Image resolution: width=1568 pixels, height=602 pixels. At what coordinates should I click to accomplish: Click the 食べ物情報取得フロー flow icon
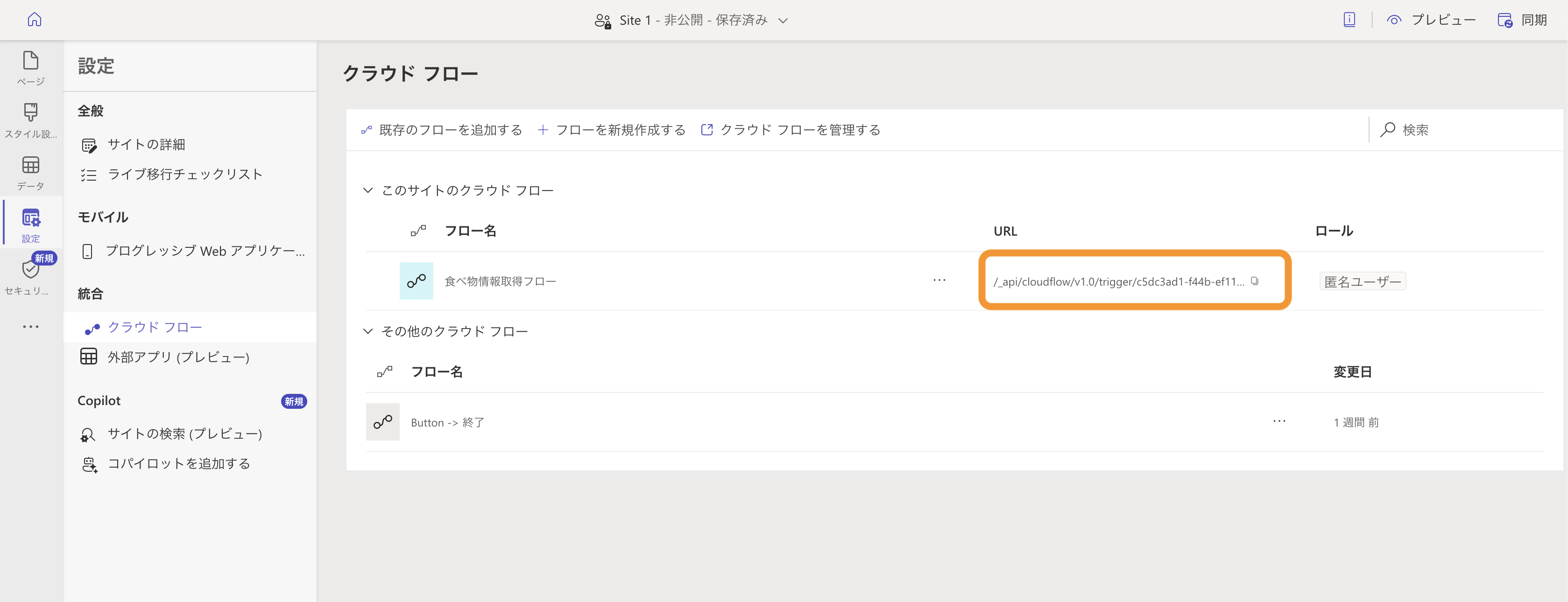click(x=417, y=281)
